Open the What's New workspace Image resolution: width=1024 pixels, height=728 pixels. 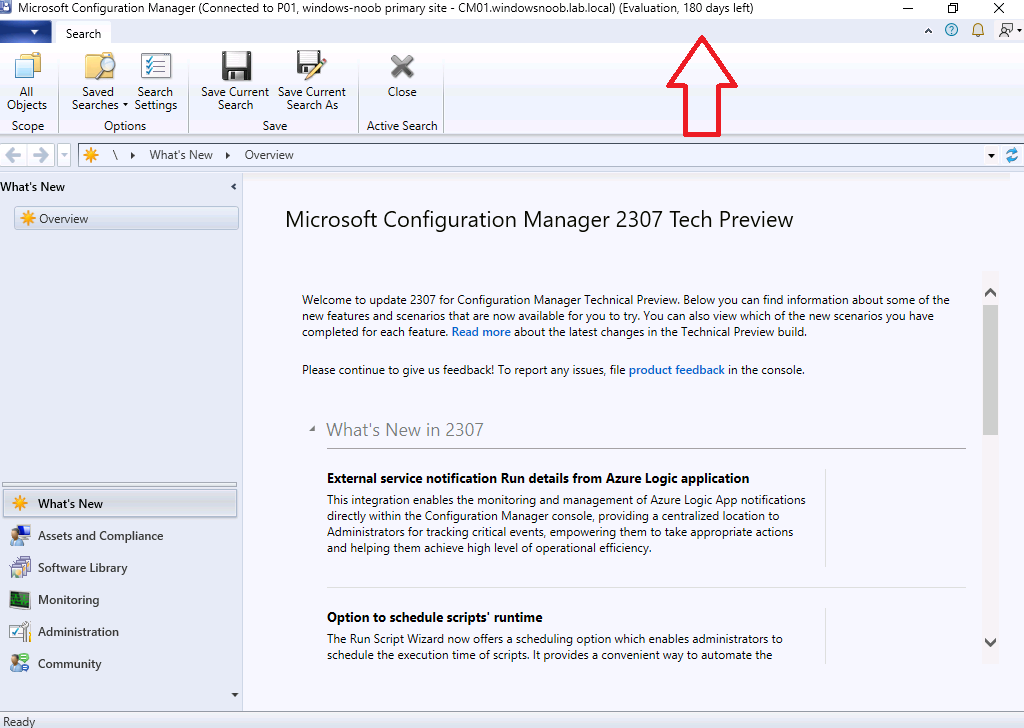(120, 503)
